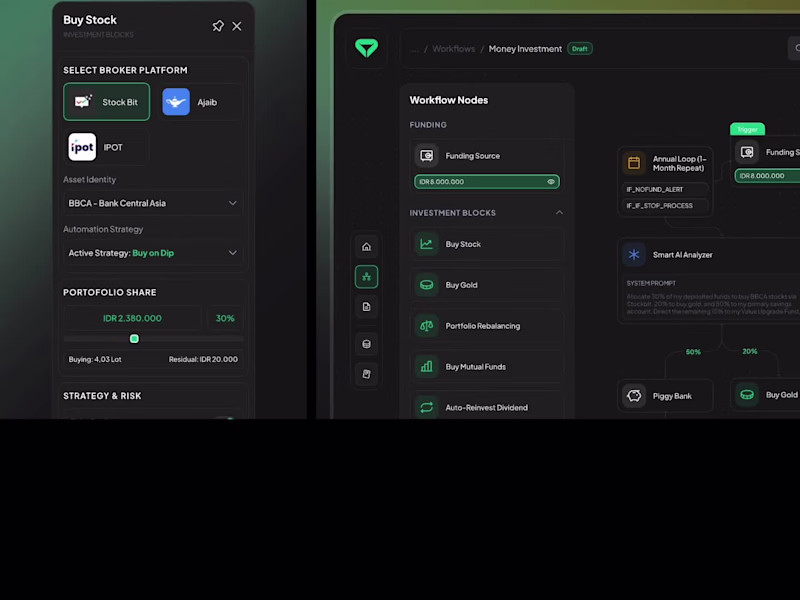Select Auto-Reinvest Dividend block
Viewport: 800px width, 600px height.
click(487, 406)
